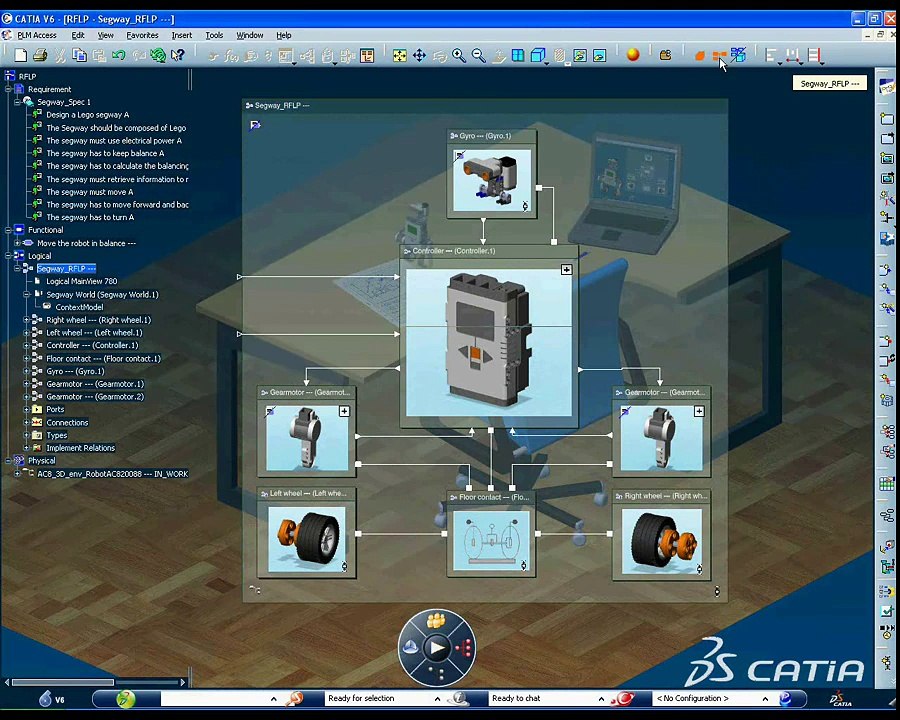Click the multi-view window layout icon

tap(518, 56)
